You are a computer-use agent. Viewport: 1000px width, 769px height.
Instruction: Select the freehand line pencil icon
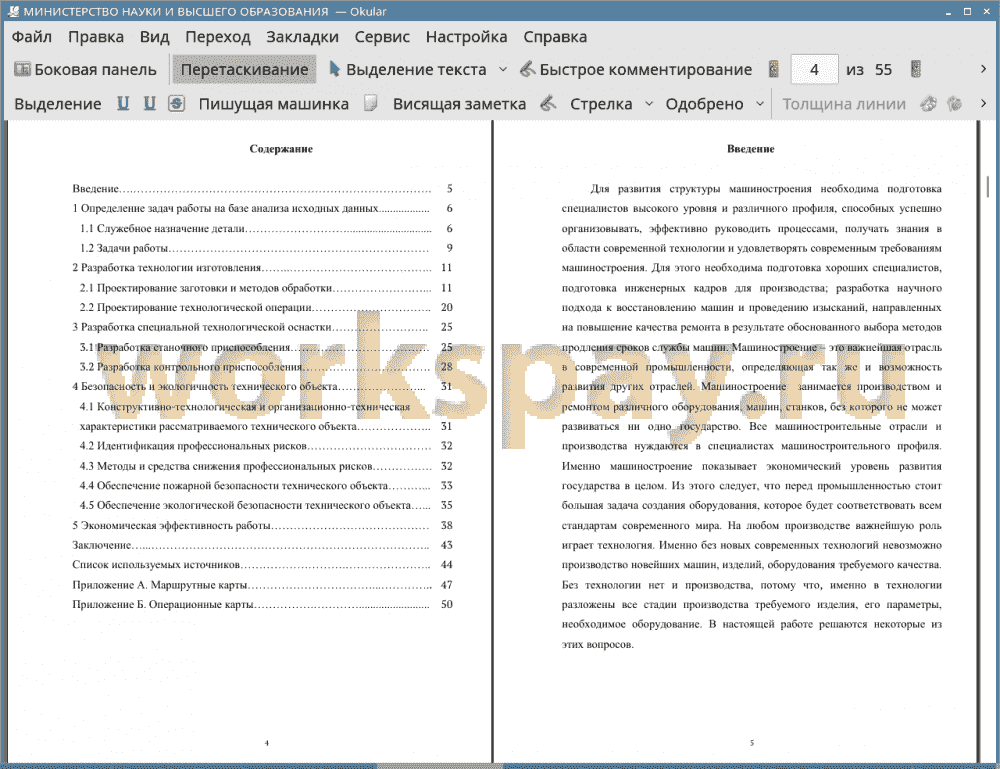[x=548, y=103]
